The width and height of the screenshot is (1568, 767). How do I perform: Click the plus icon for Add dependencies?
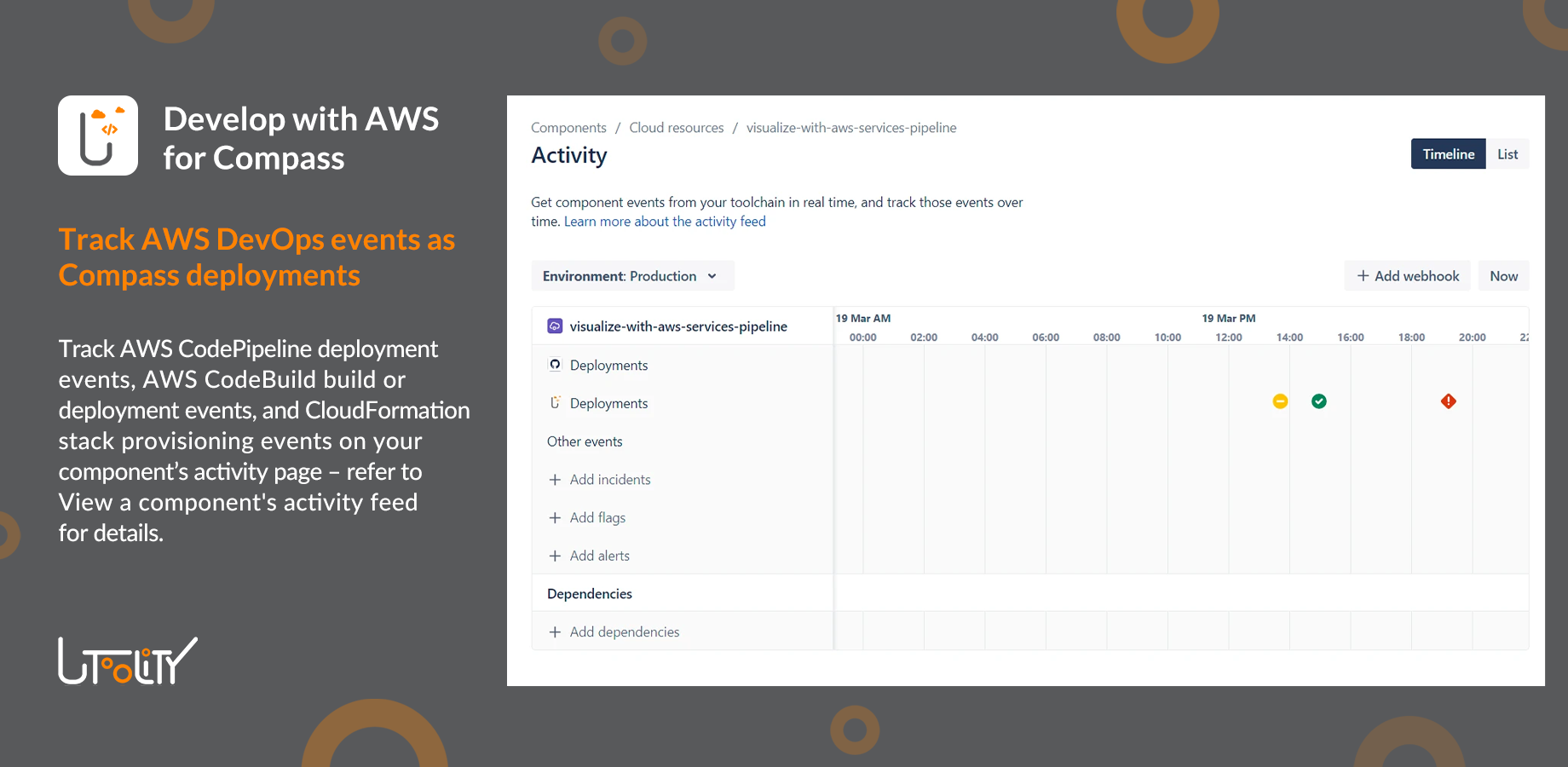tap(555, 632)
